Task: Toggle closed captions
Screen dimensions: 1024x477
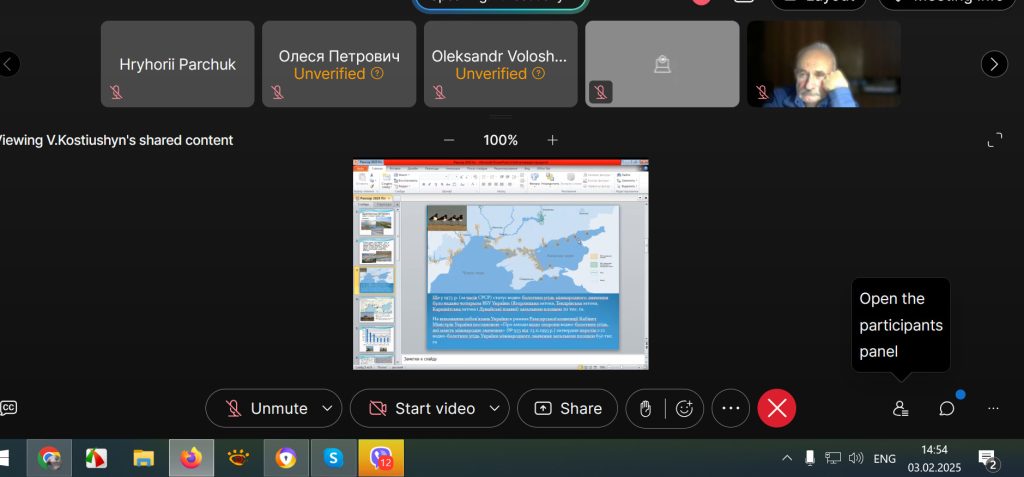Action: 8,408
